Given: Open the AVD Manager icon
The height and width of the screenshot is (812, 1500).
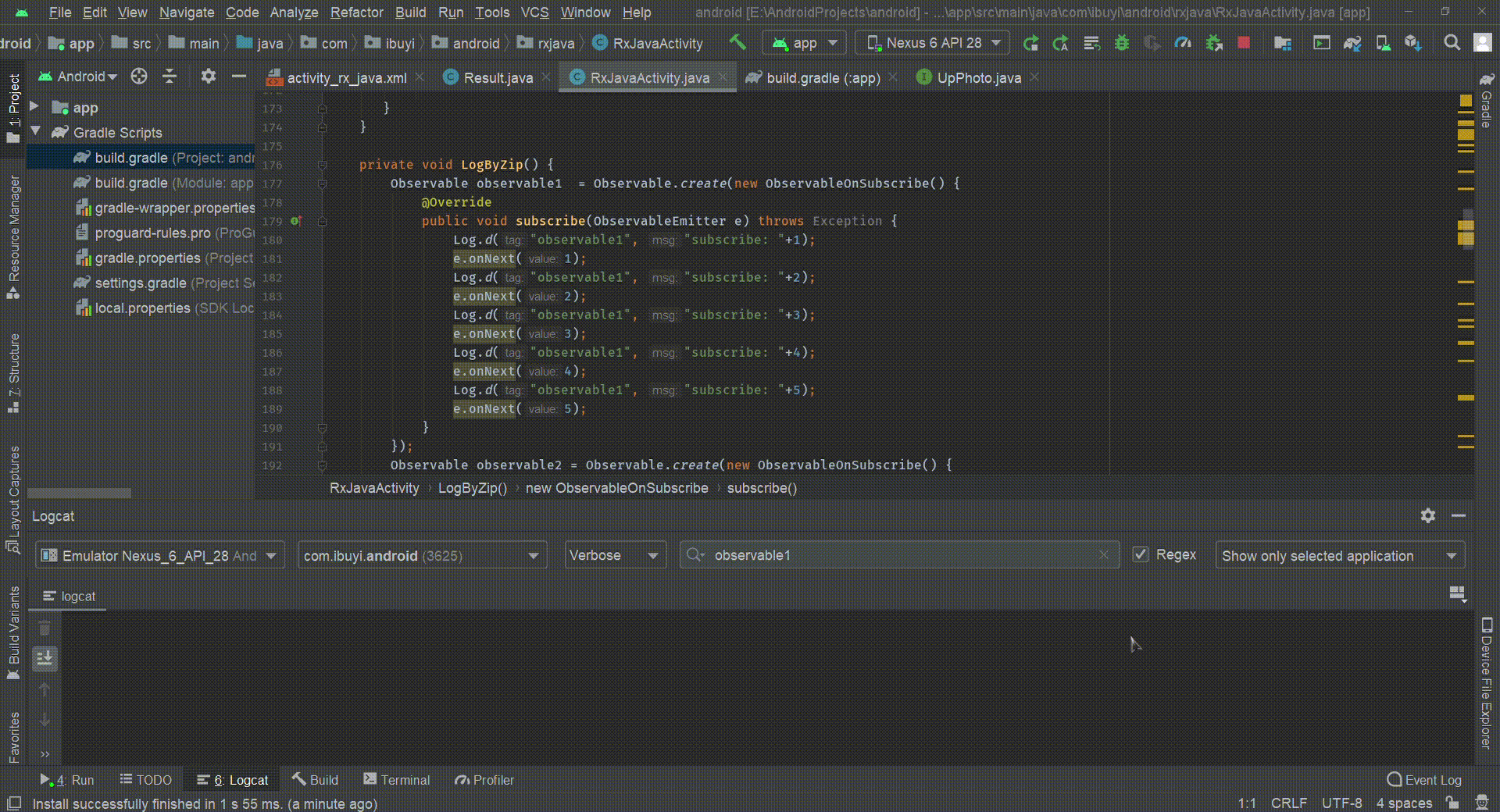Looking at the screenshot, I should [1383, 43].
